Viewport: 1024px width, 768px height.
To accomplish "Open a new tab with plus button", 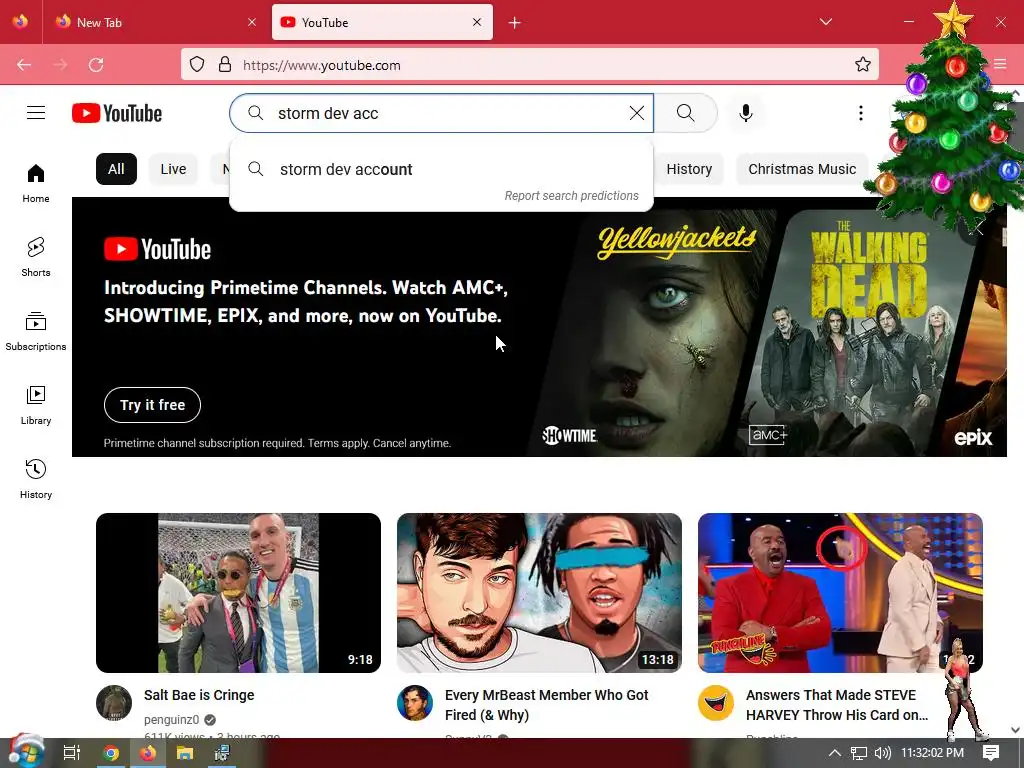I will [x=515, y=23].
